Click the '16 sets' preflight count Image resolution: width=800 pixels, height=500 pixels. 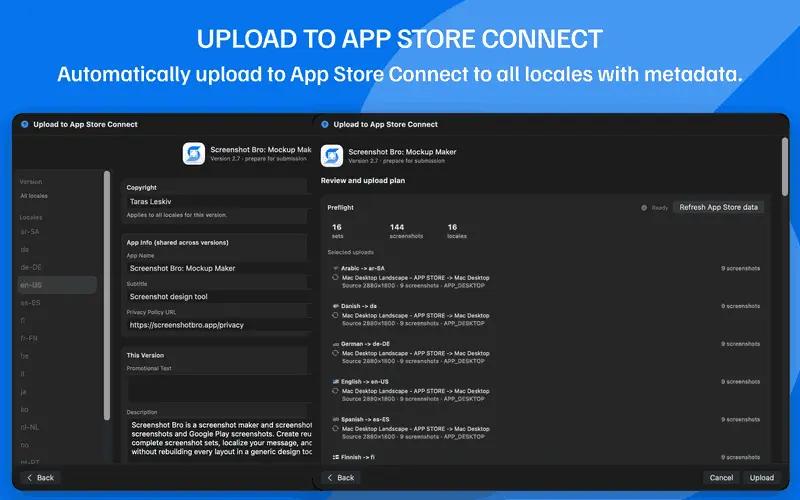pos(337,231)
